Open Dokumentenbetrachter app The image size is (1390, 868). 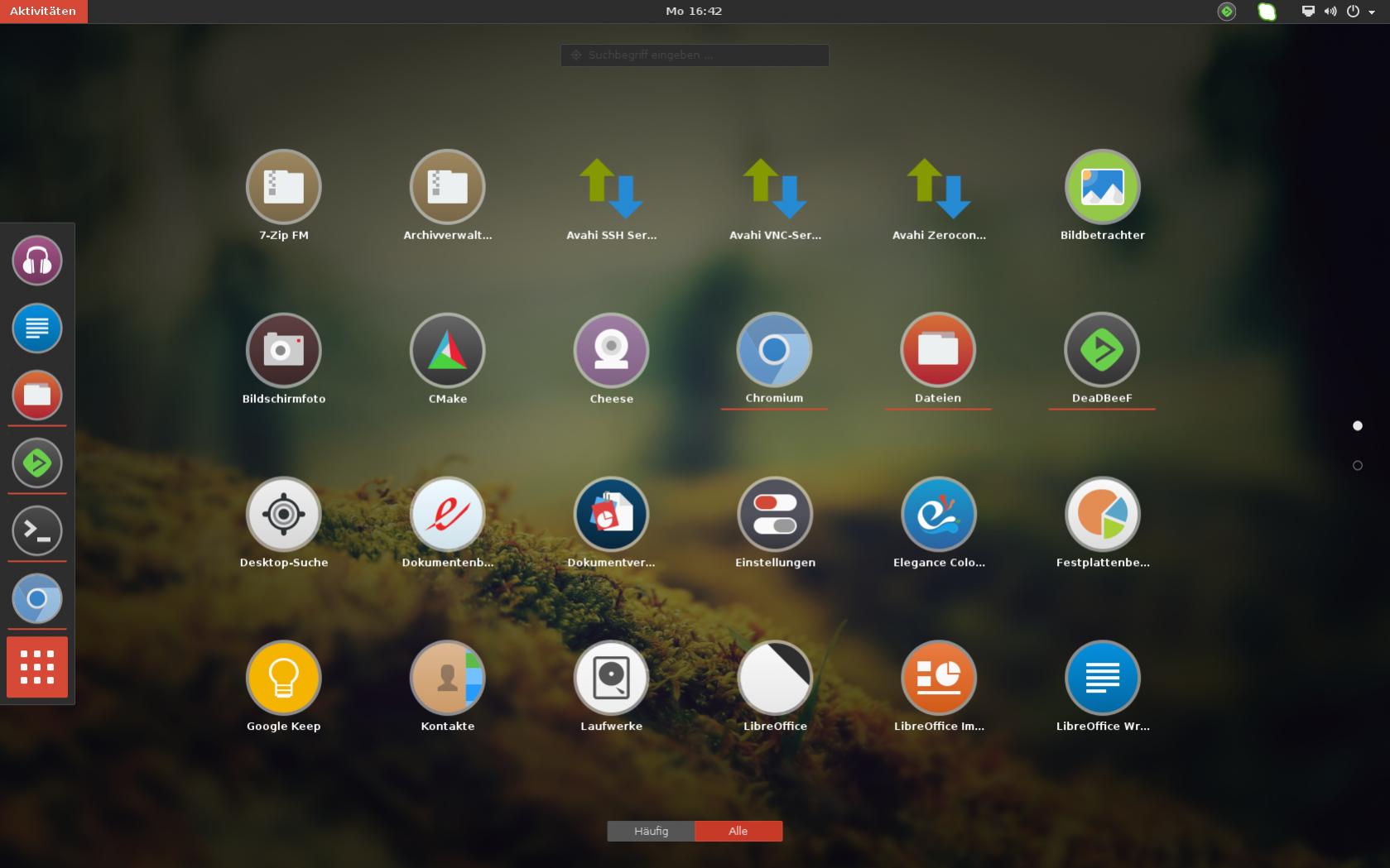coord(447,515)
